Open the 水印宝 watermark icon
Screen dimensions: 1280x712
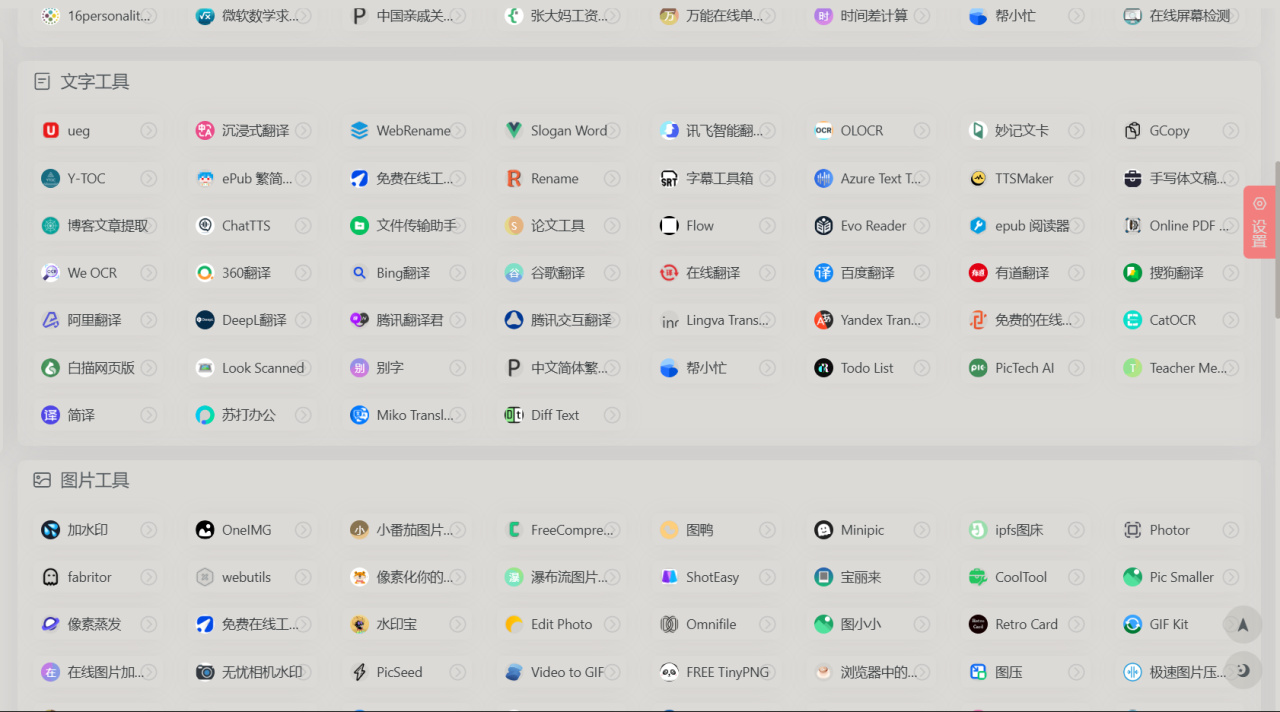pos(359,624)
